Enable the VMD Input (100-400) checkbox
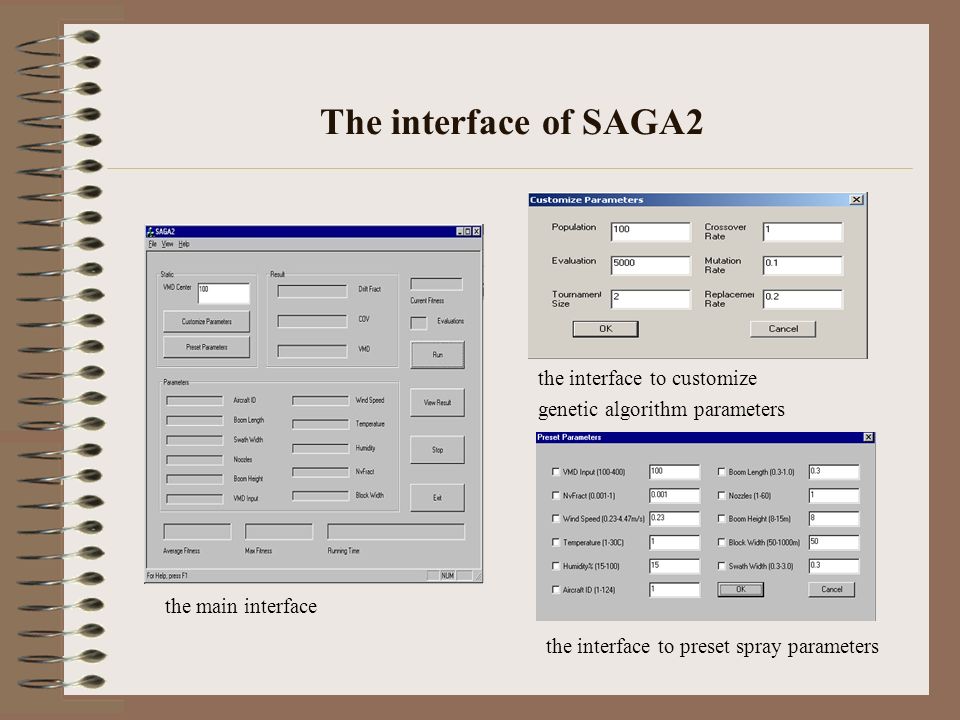 556,472
